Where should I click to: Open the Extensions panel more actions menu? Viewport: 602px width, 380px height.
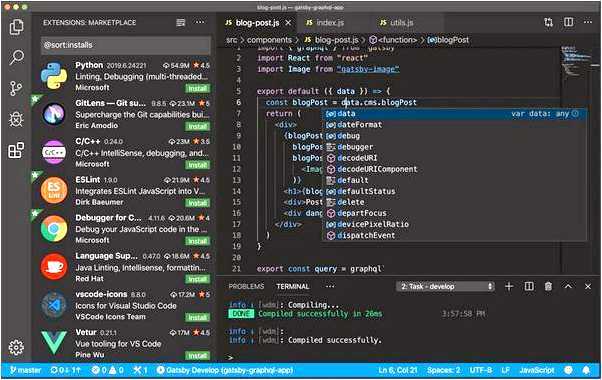pos(200,23)
